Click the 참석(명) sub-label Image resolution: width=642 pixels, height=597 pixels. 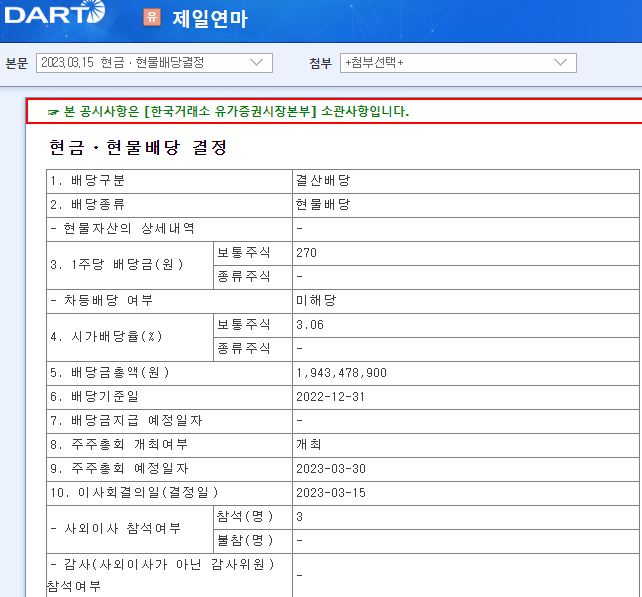click(245, 516)
